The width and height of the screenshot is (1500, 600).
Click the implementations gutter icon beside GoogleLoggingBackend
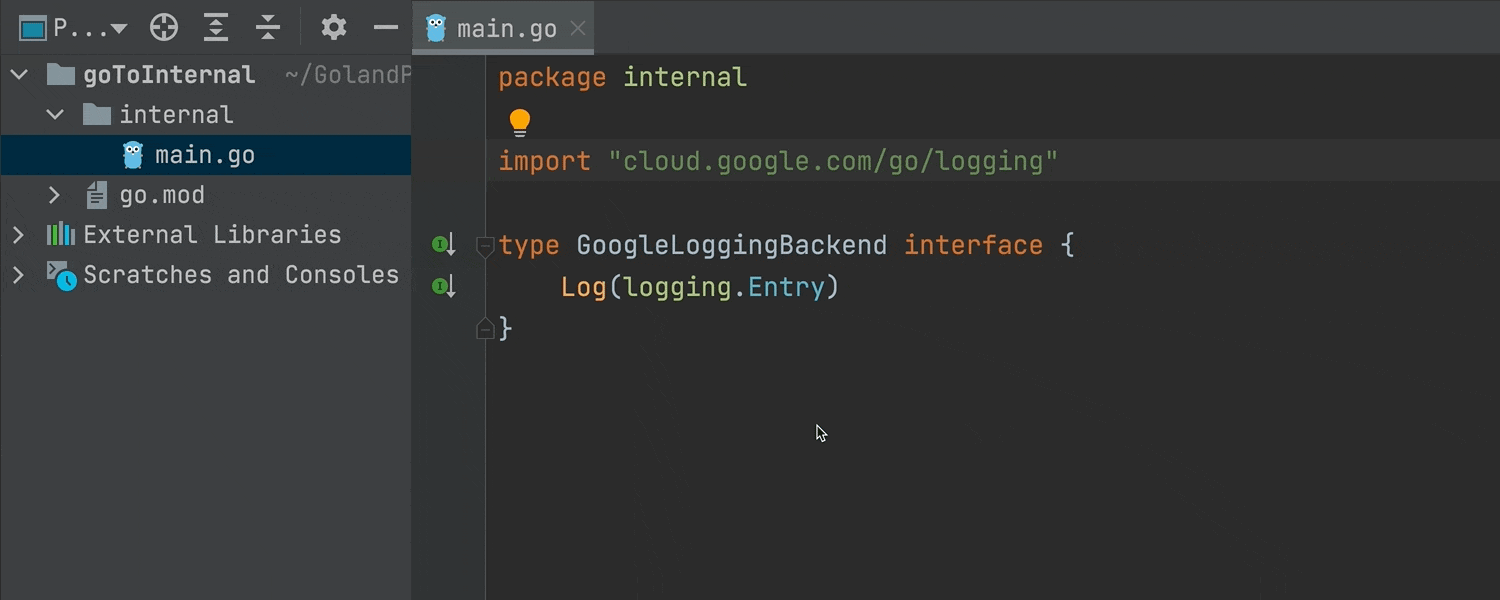pyautogui.click(x=443, y=245)
